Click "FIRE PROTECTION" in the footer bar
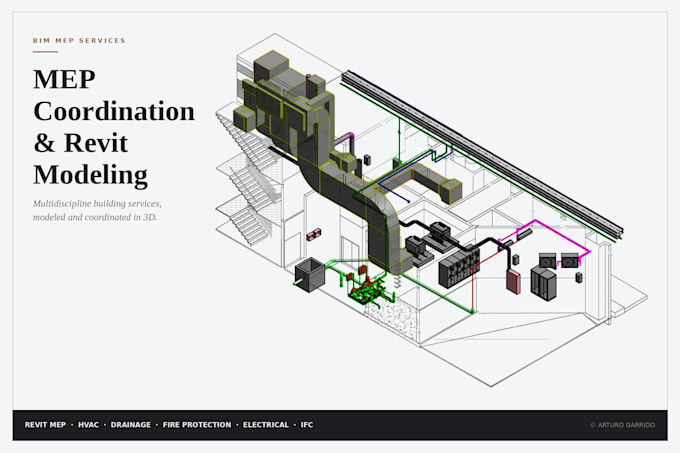Screen dimensions: 680x453 click(197, 425)
